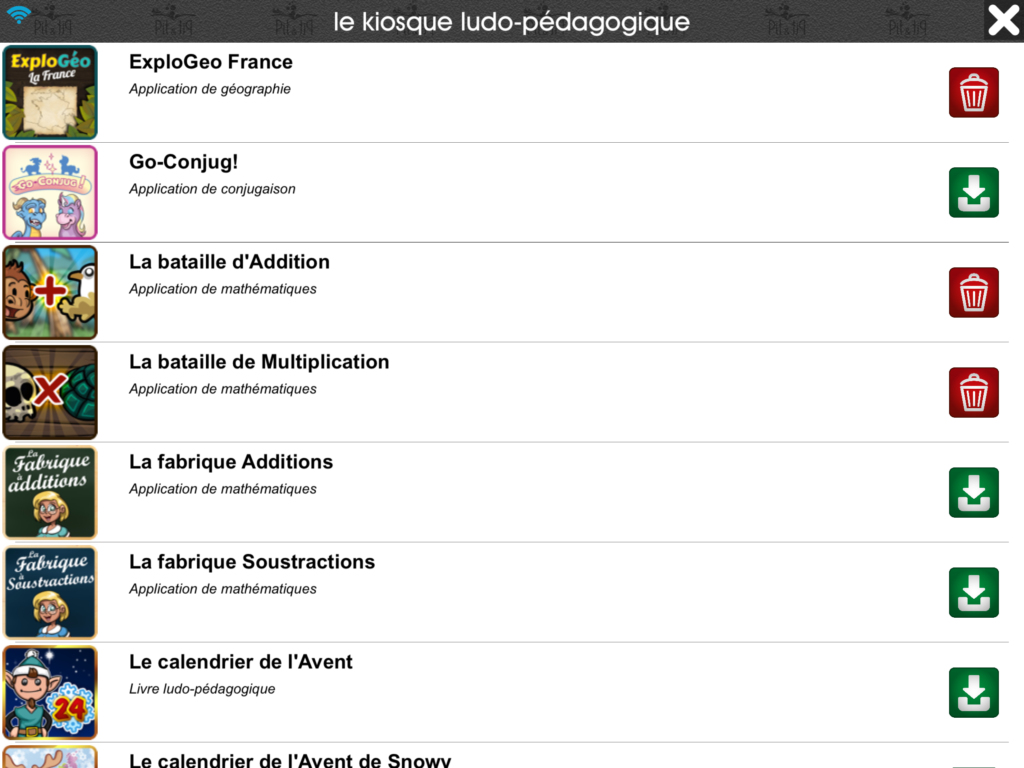Remove La bataille d'Addition app
1024x768 pixels.
click(x=973, y=292)
